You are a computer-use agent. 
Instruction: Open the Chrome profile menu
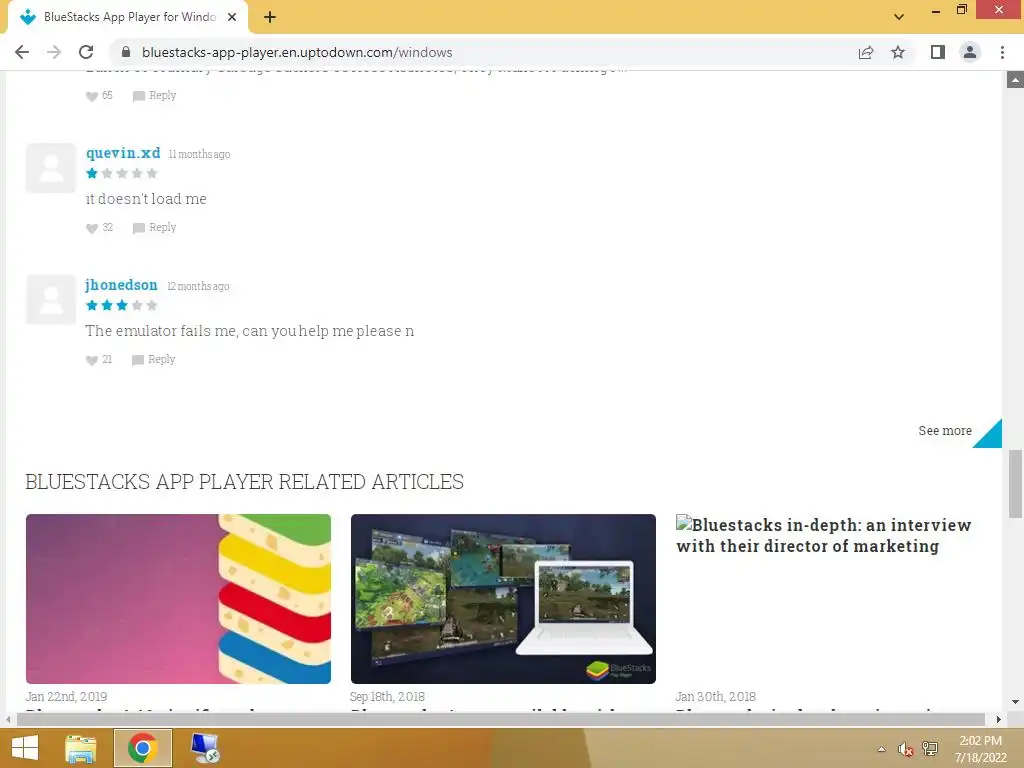coord(970,52)
